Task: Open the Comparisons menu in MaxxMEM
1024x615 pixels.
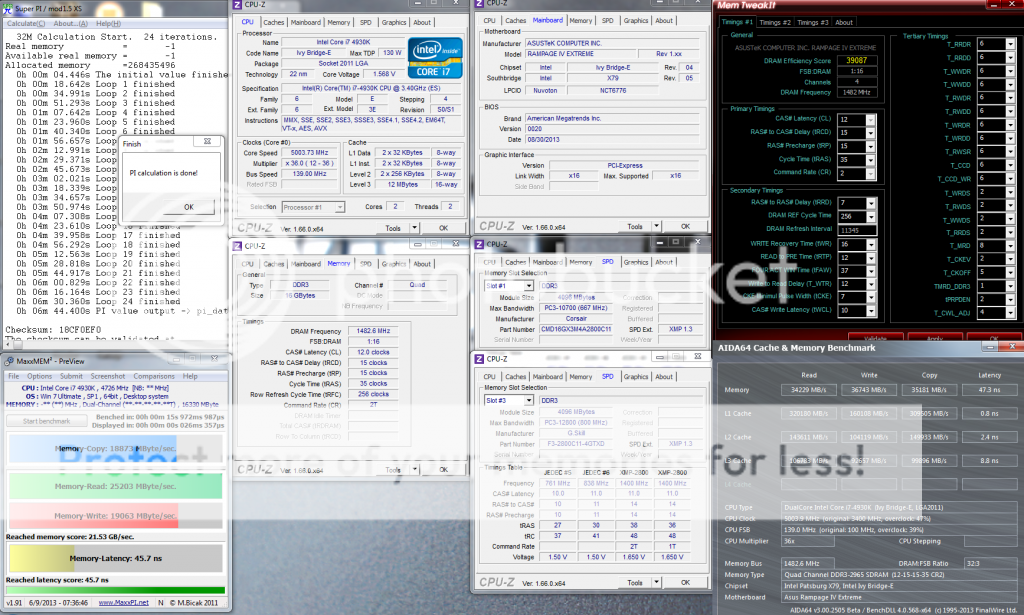Action: 152,376
